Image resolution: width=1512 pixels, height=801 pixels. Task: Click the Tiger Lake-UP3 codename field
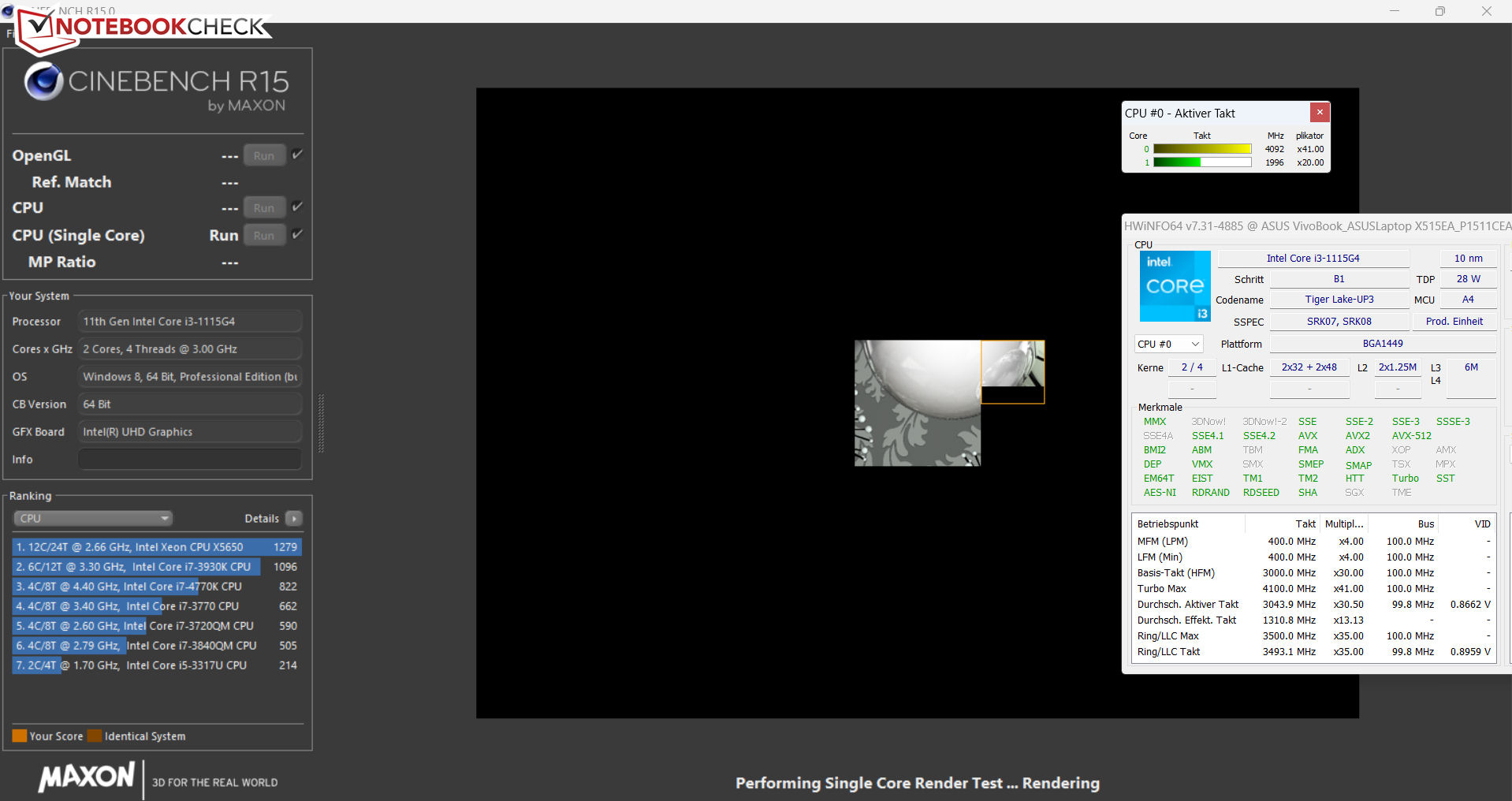pos(1339,300)
